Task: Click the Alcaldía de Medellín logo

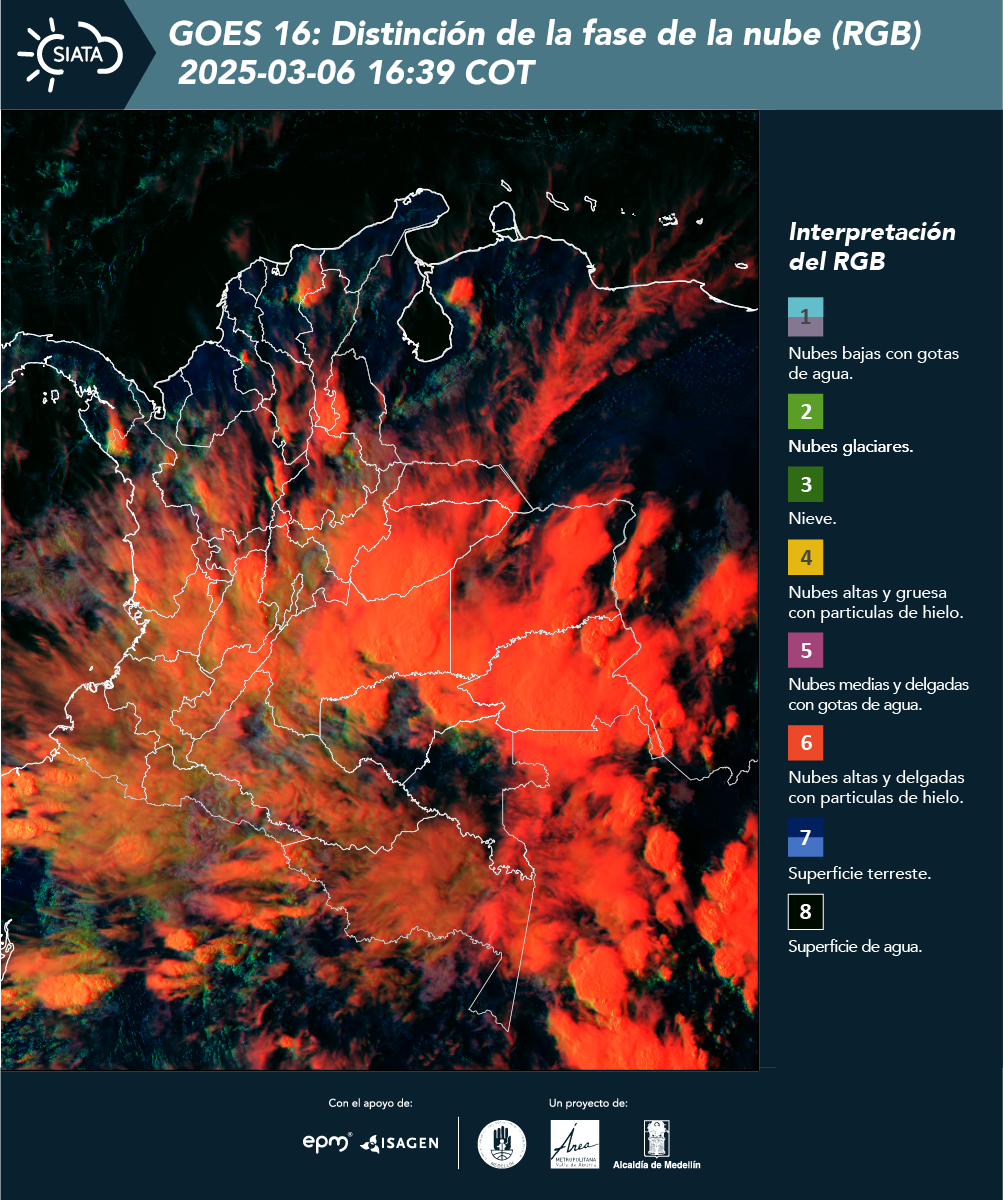Action: pyautogui.click(x=657, y=1144)
